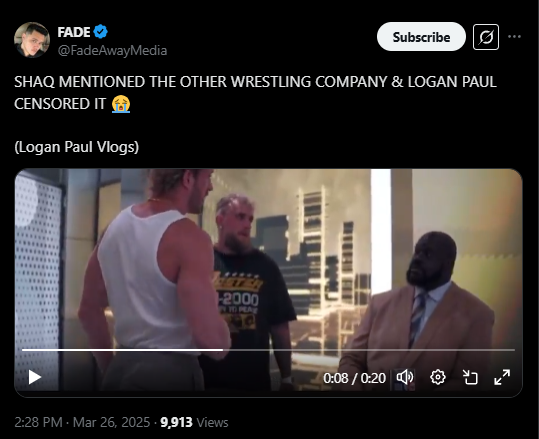Click the crying emoji in the tweet
The image size is (539, 439).
[x=121, y=104]
